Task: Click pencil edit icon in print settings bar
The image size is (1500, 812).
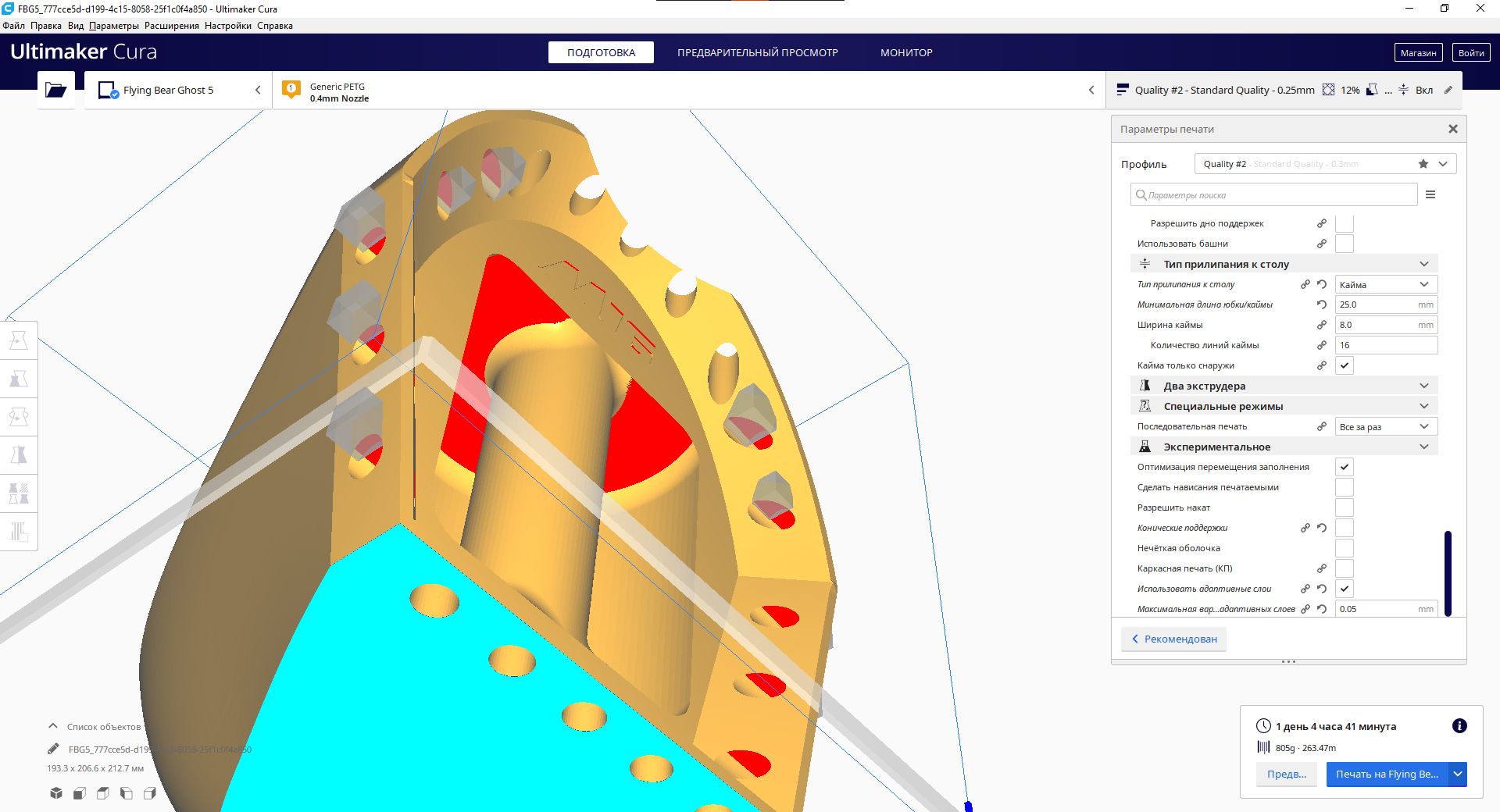Action: [1448, 90]
